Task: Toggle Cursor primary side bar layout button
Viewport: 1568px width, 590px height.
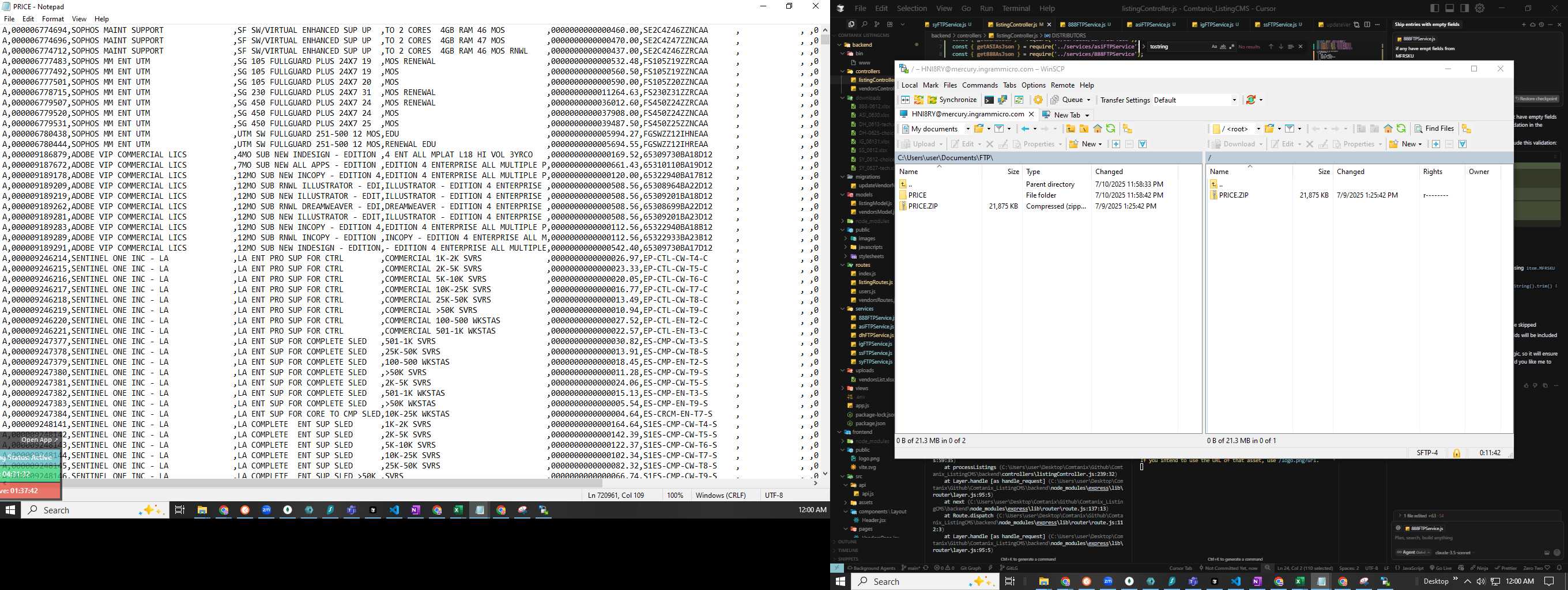Action: (x=1435, y=8)
